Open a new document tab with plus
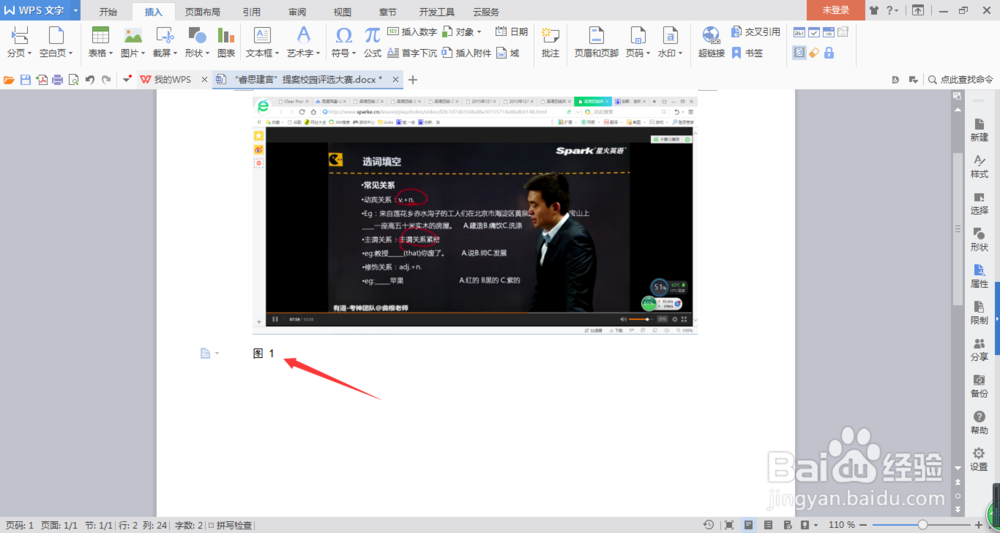 [x=413, y=80]
